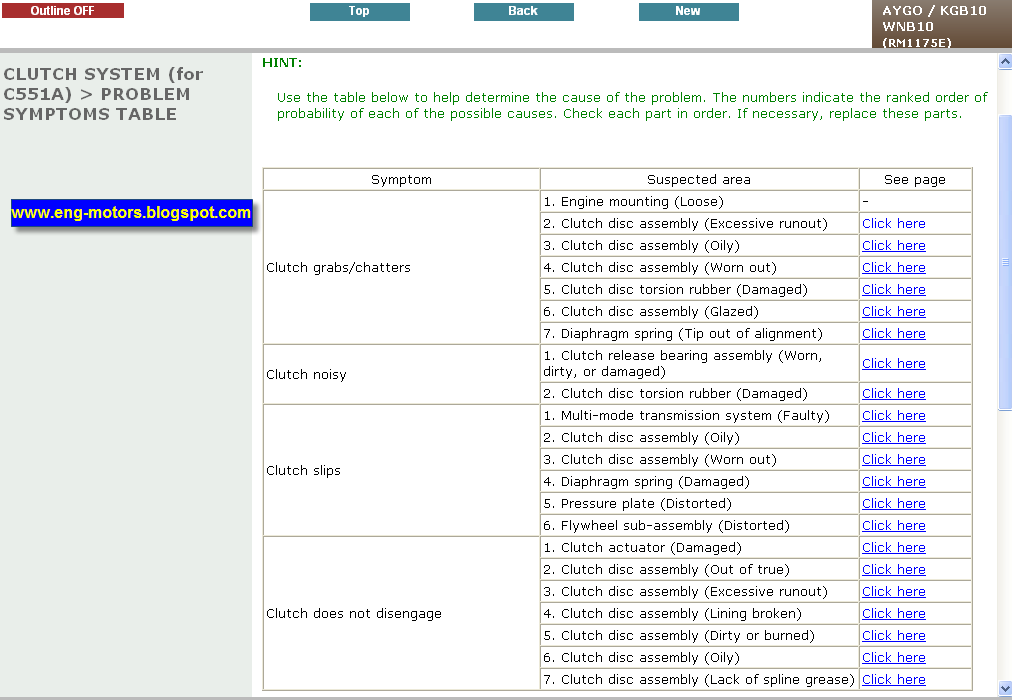Viewport: 1012px width, 700px height.
Task: Open Click here for Pressure plate (Distorted)
Action: [893, 503]
